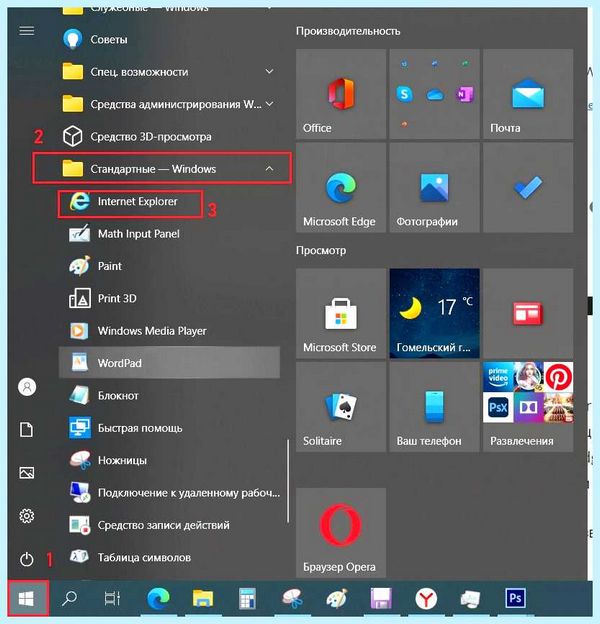Viewport: 600px width, 624px height.
Task: Open Таблица символов character map
Action: 169,557
